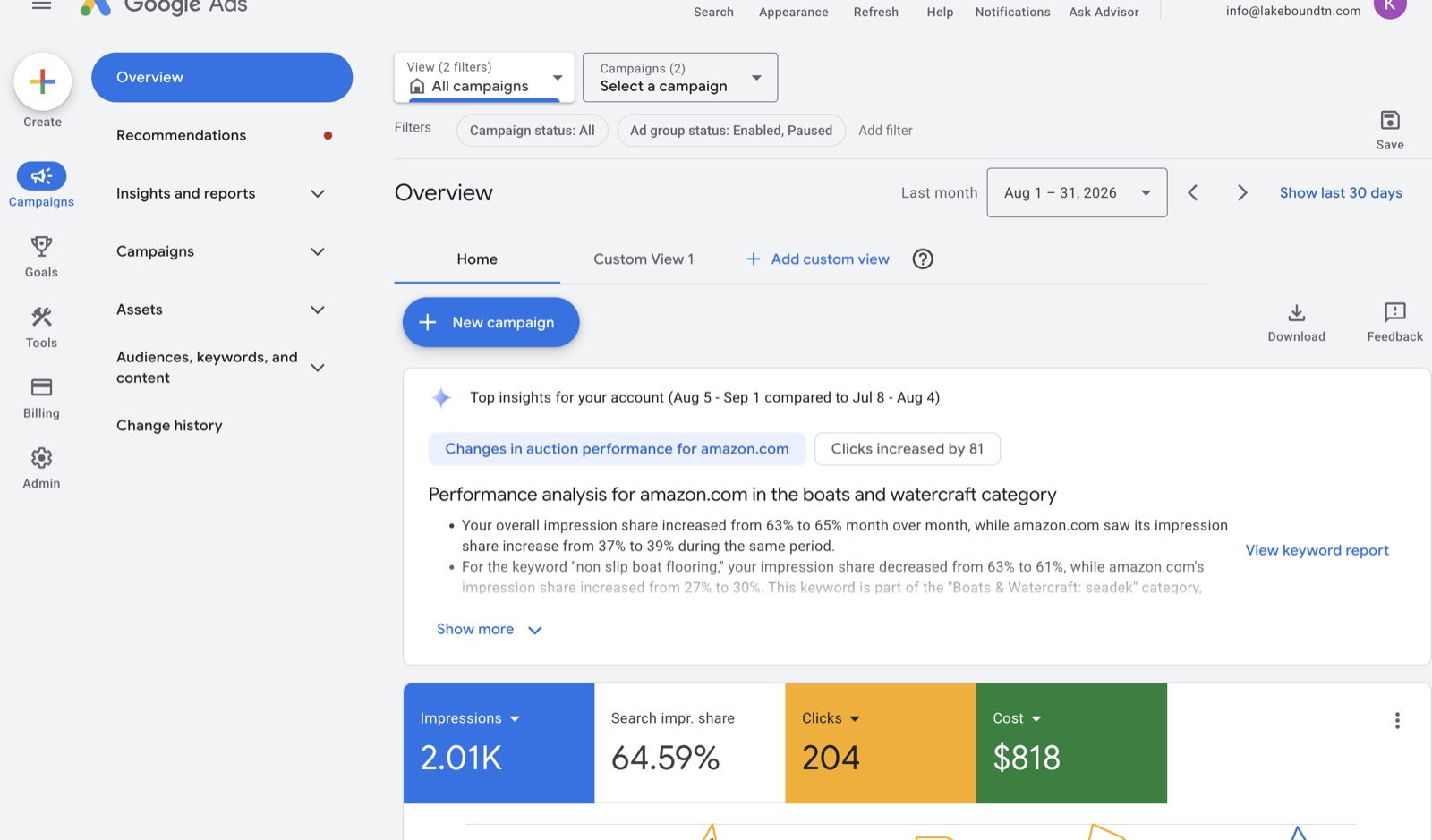Click the account email info@lakeboundtn.com
Screen dimensions: 1432x840
click(1292, 11)
